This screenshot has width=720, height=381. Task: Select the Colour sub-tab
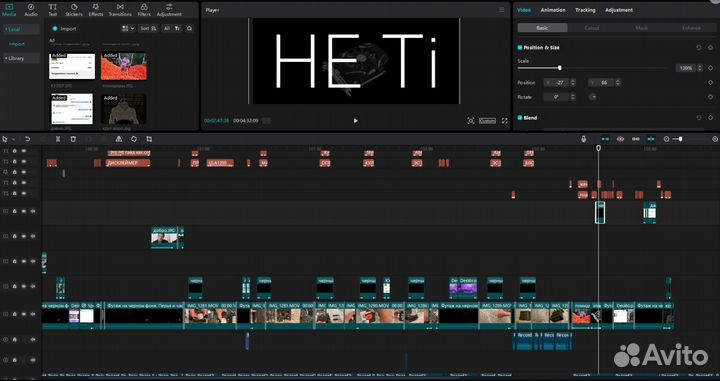(592, 28)
